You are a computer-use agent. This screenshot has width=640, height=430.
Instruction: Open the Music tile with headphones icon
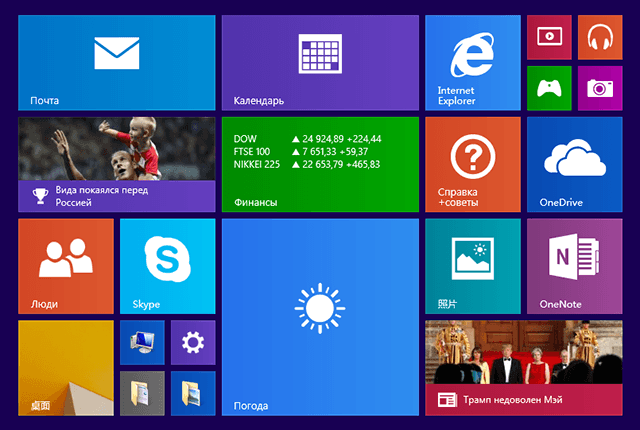pos(600,37)
